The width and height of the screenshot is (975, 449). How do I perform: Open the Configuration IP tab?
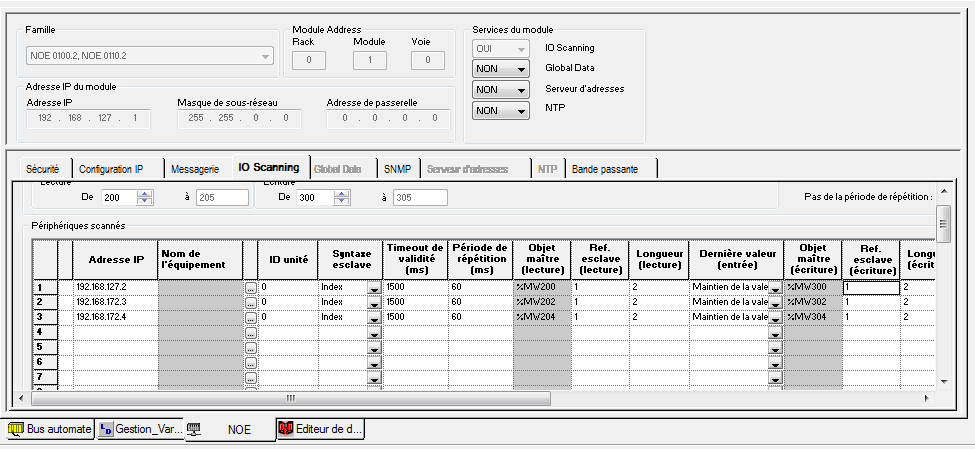(x=111, y=169)
